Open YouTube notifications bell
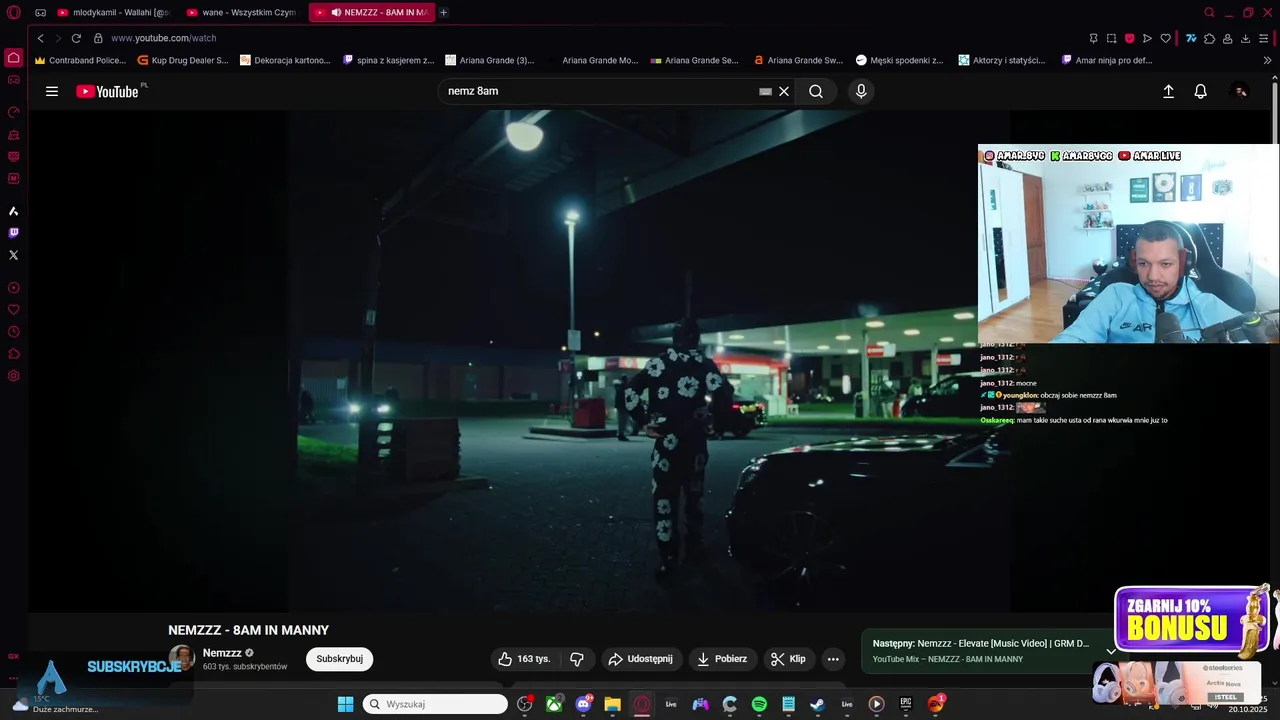Screen dimensions: 1280x720 tap(1201, 91)
